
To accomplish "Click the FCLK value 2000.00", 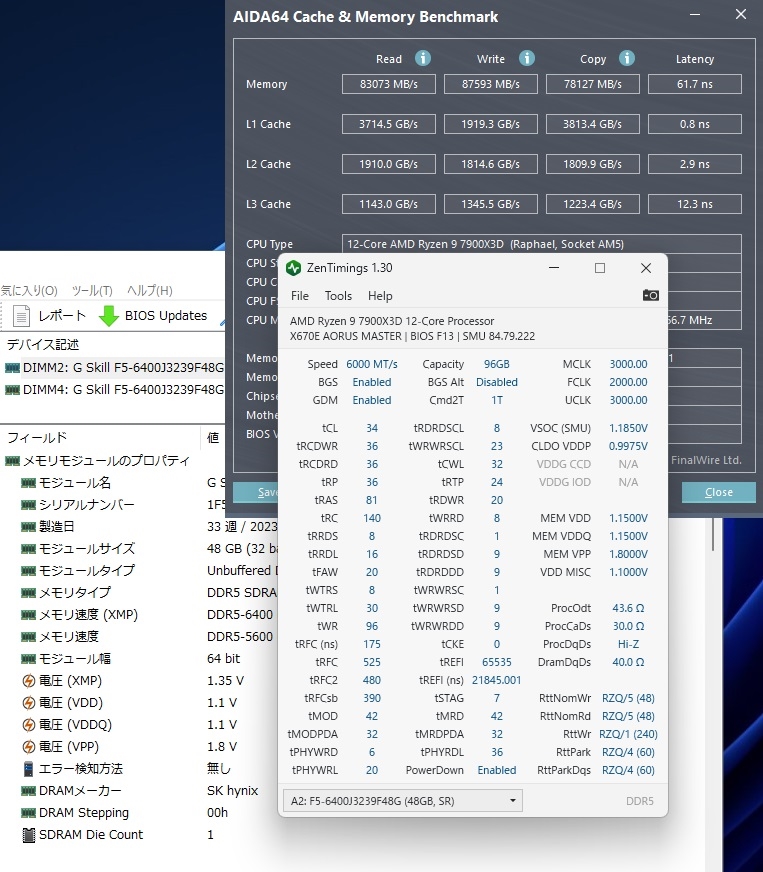I will click(628, 382).
